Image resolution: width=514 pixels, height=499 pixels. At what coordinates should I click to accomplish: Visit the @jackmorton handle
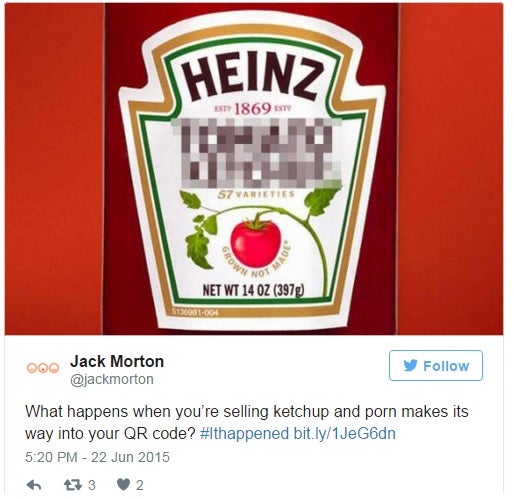coord(112,379)
